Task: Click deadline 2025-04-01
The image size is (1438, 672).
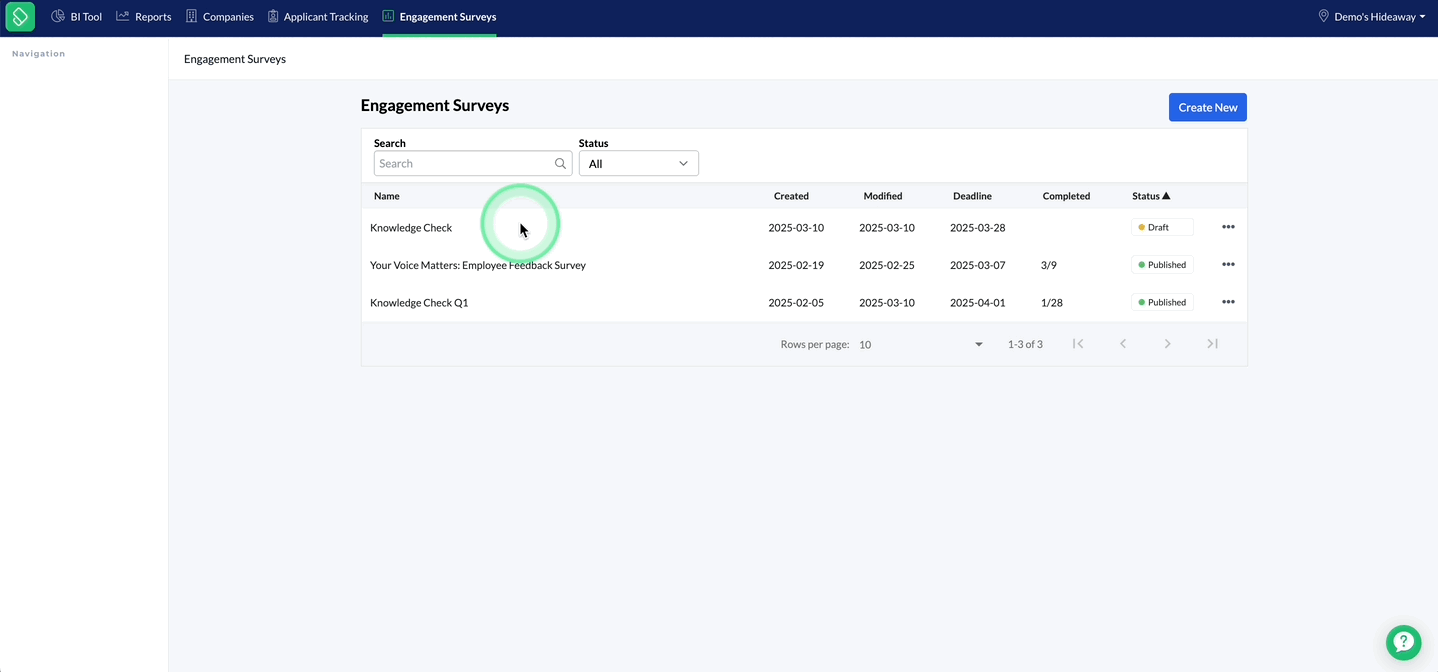Action: (x=977, y=303)
